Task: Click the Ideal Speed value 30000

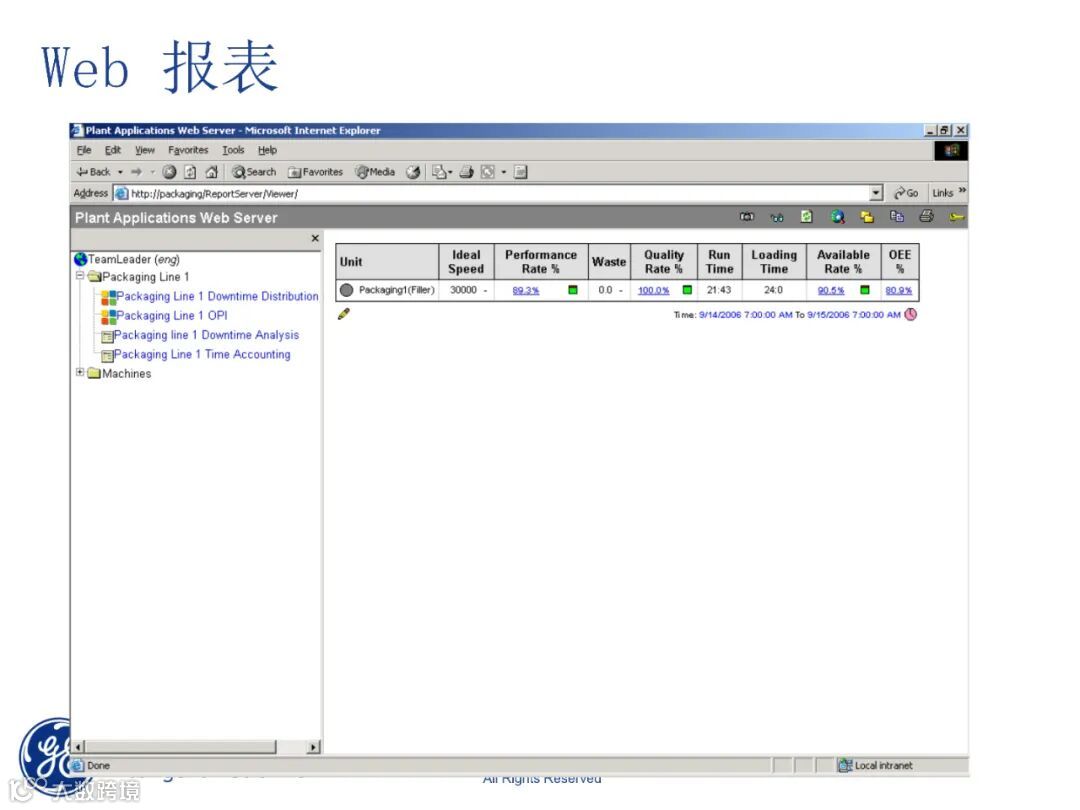Action: (464, 290)
